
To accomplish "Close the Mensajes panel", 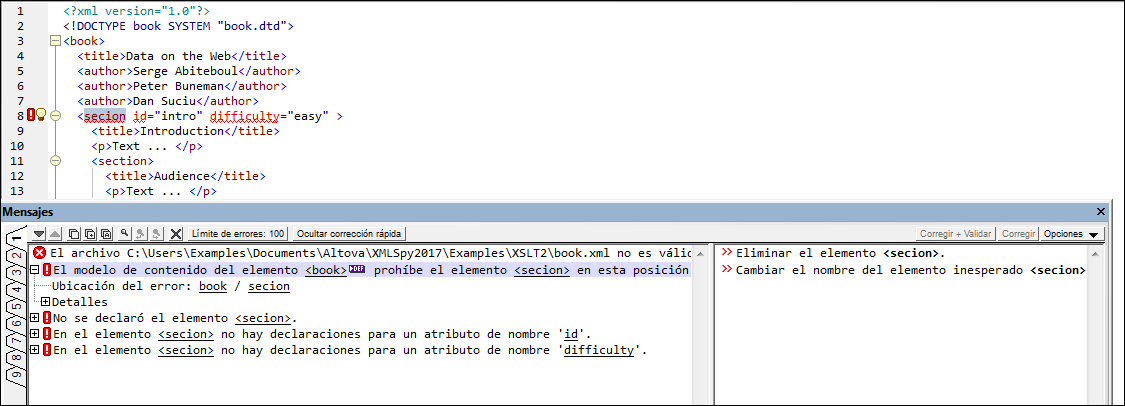I will 1101,212.
